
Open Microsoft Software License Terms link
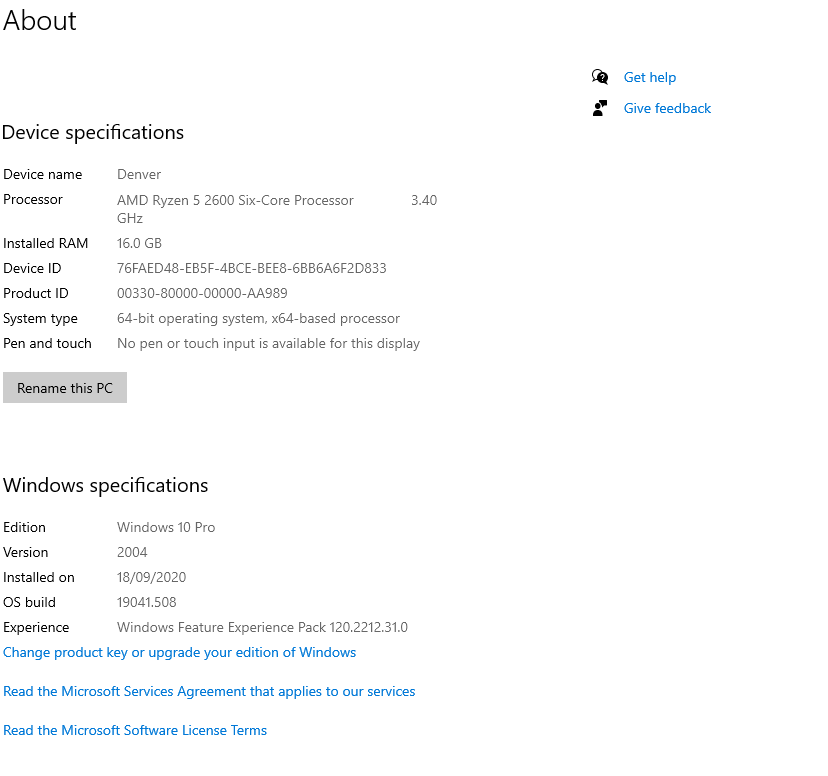[x=135, y=731]
